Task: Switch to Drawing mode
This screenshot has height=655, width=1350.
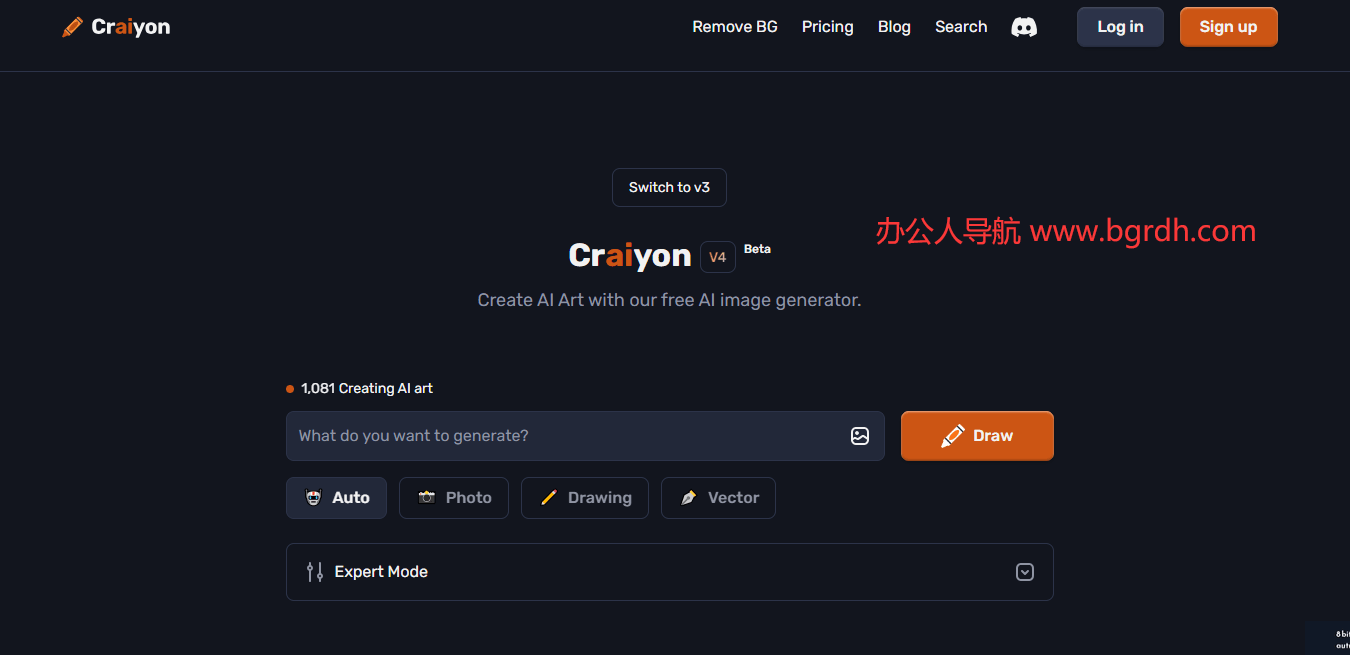Action: click(x=585, y=497)
